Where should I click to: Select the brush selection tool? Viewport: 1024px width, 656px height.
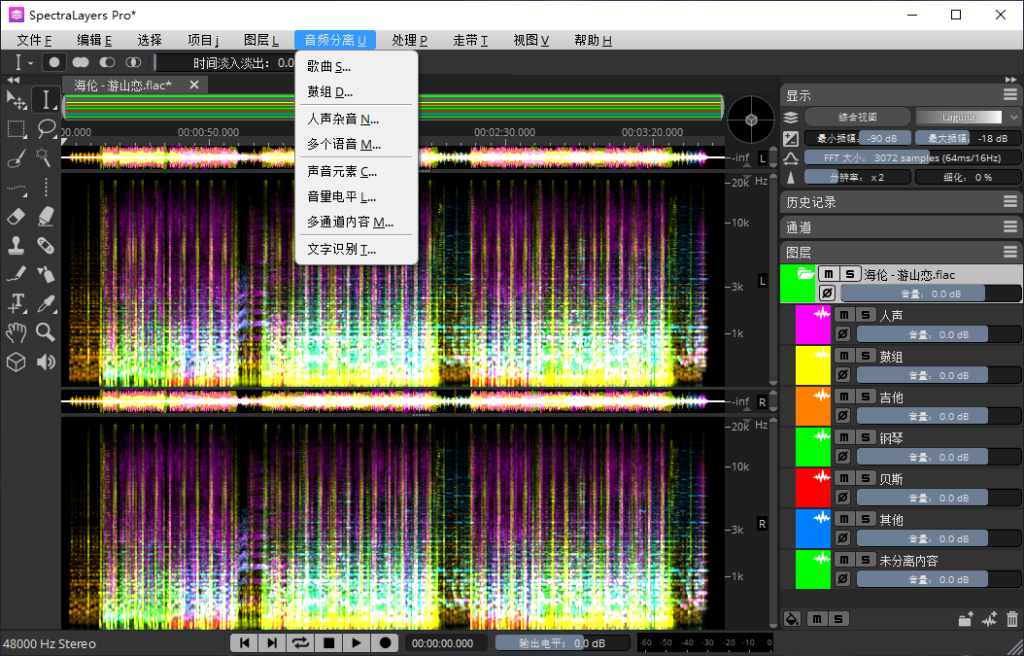pyautogui.click(x=16, y=157)
